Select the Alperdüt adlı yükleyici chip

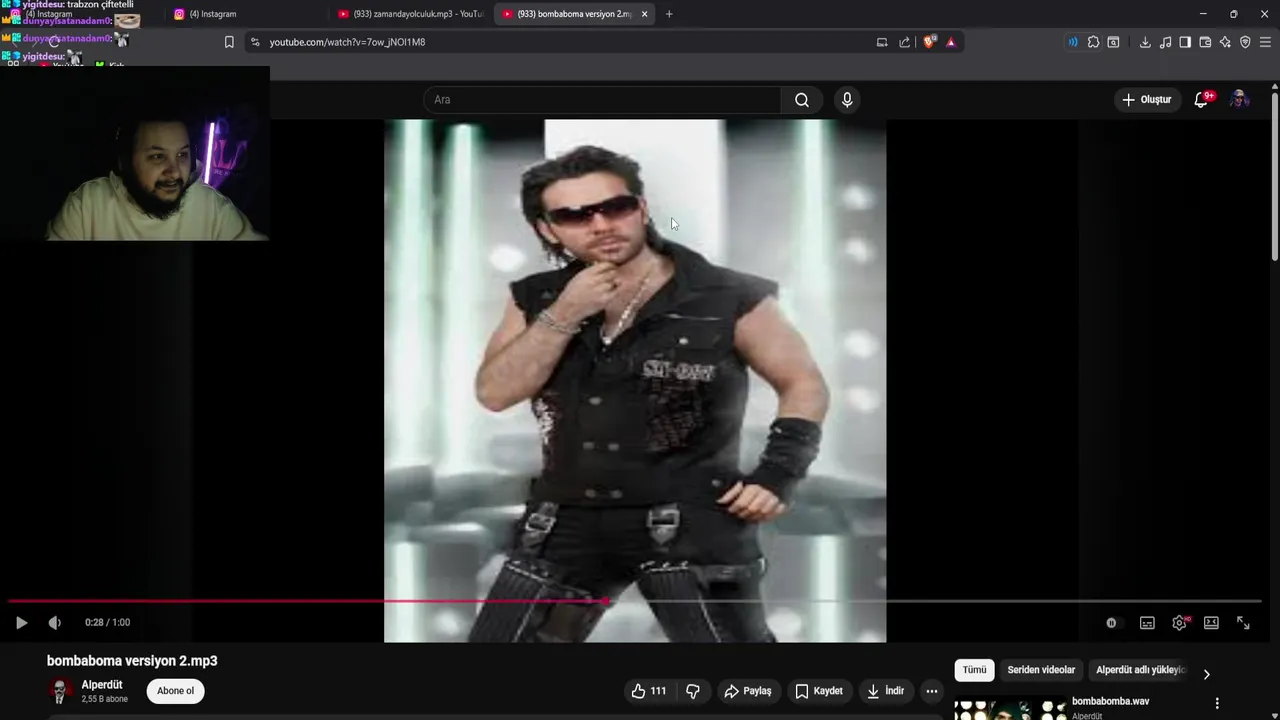tap(1140, 670)
